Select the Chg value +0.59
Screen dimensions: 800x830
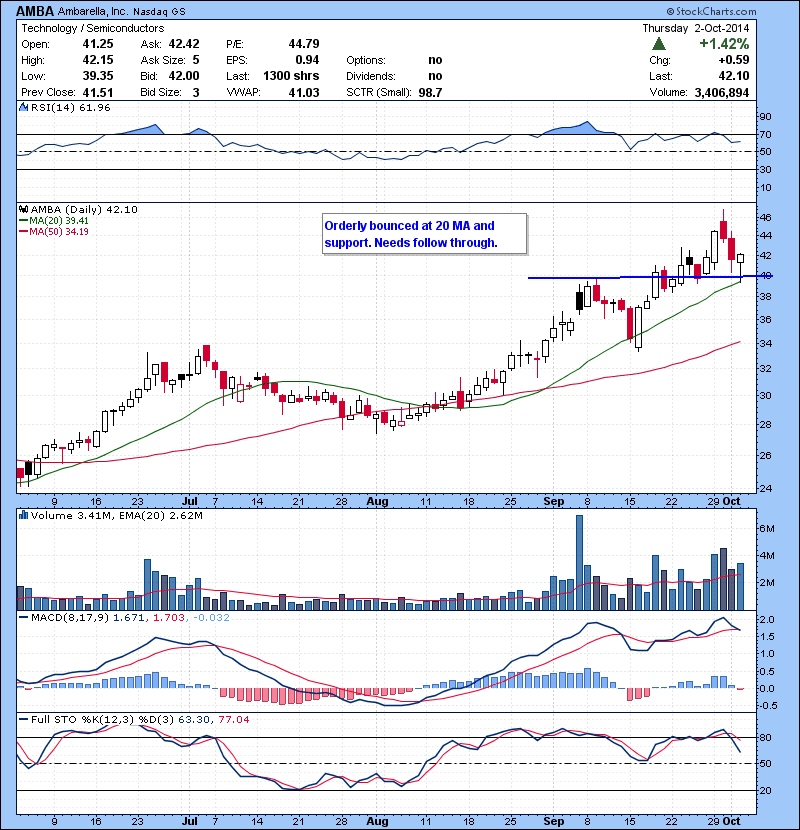tap(734, 60)
